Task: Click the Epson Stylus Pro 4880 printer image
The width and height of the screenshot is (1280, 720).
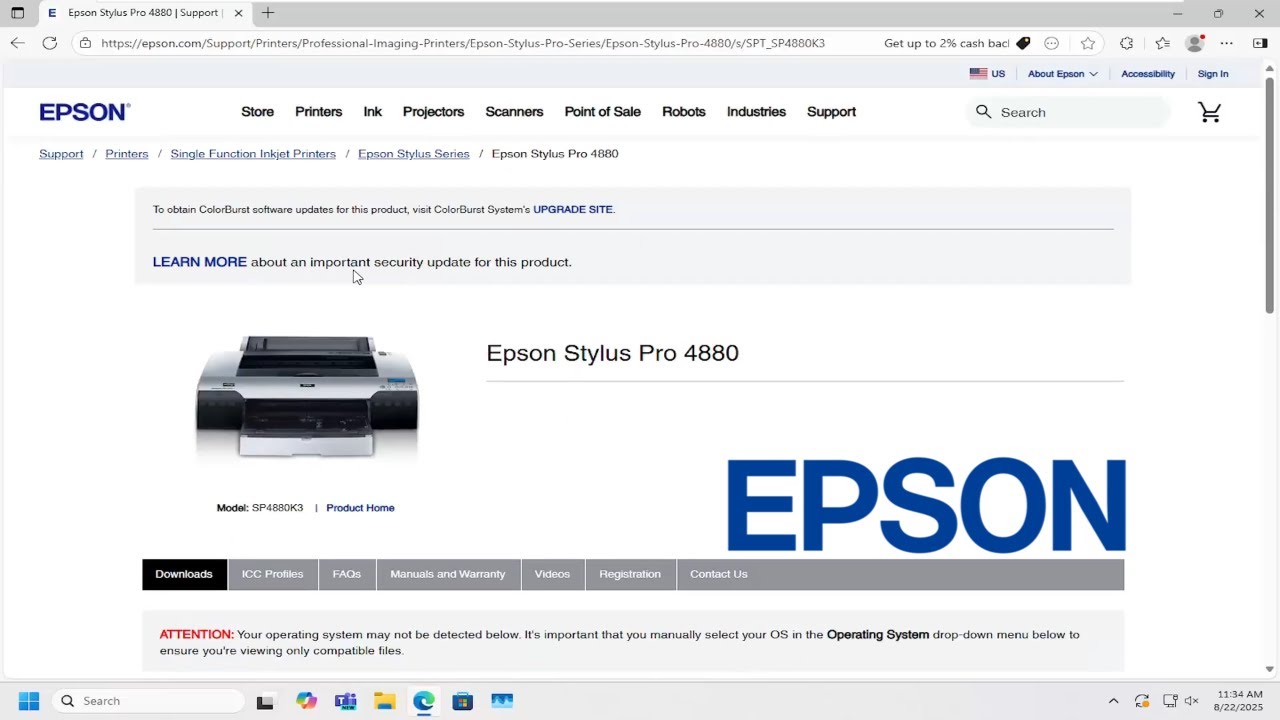Action: click(x=307, y=397)
